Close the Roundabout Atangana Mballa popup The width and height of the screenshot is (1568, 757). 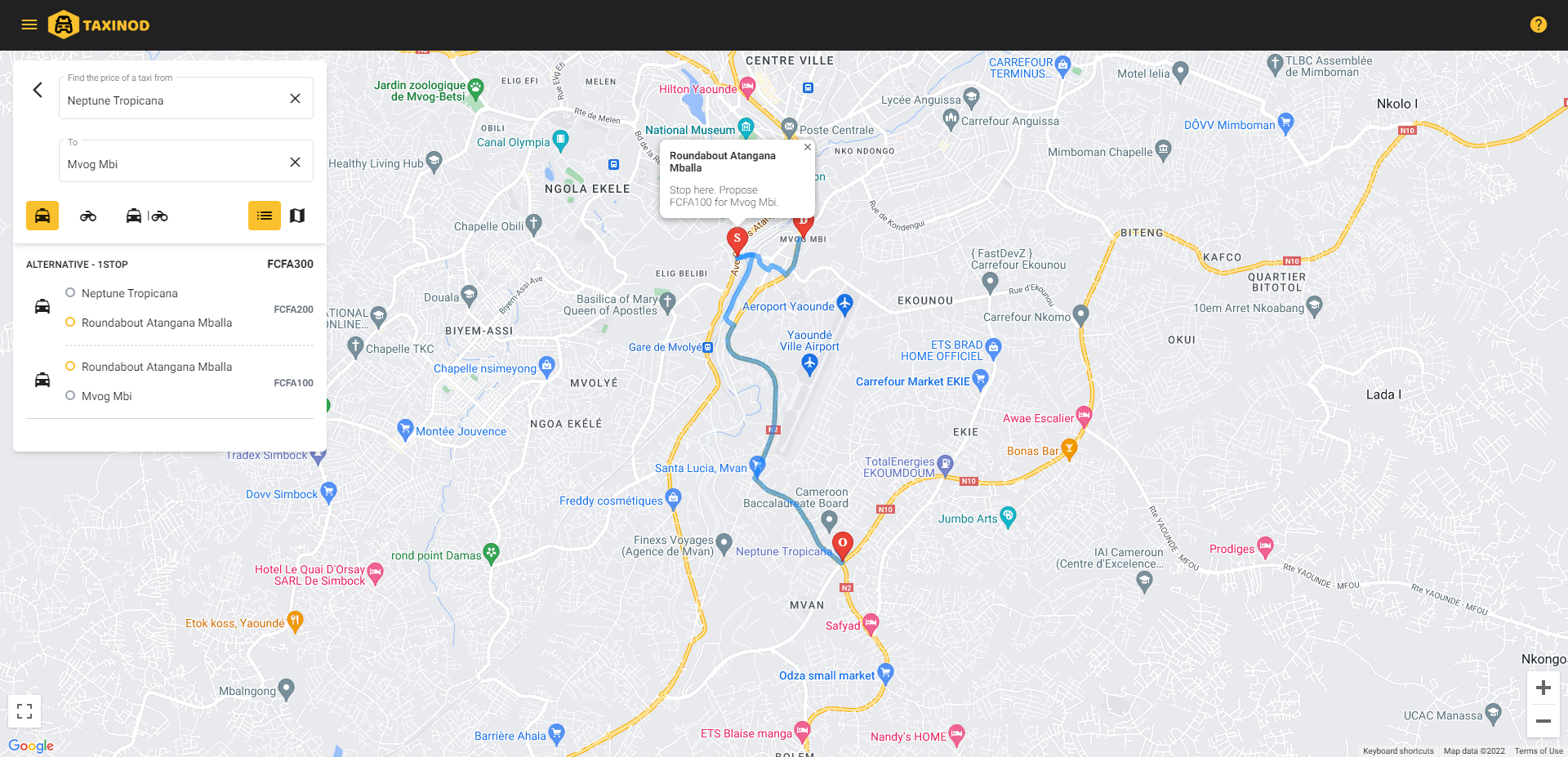coord(808,147)
